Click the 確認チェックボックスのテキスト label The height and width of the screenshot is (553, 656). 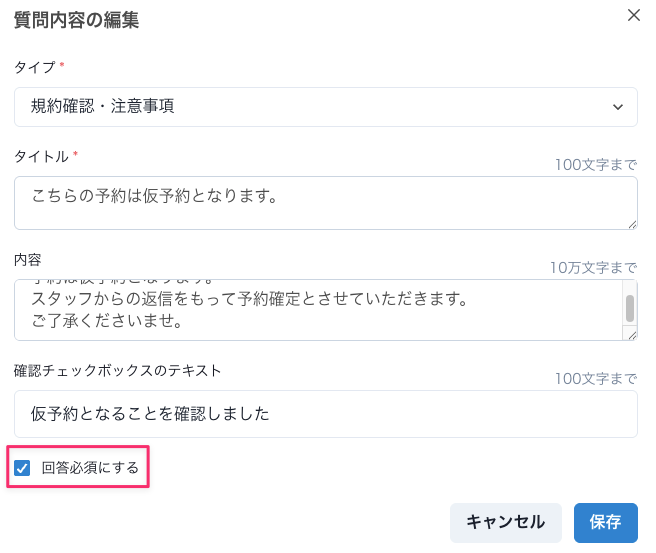pos(118,370)
